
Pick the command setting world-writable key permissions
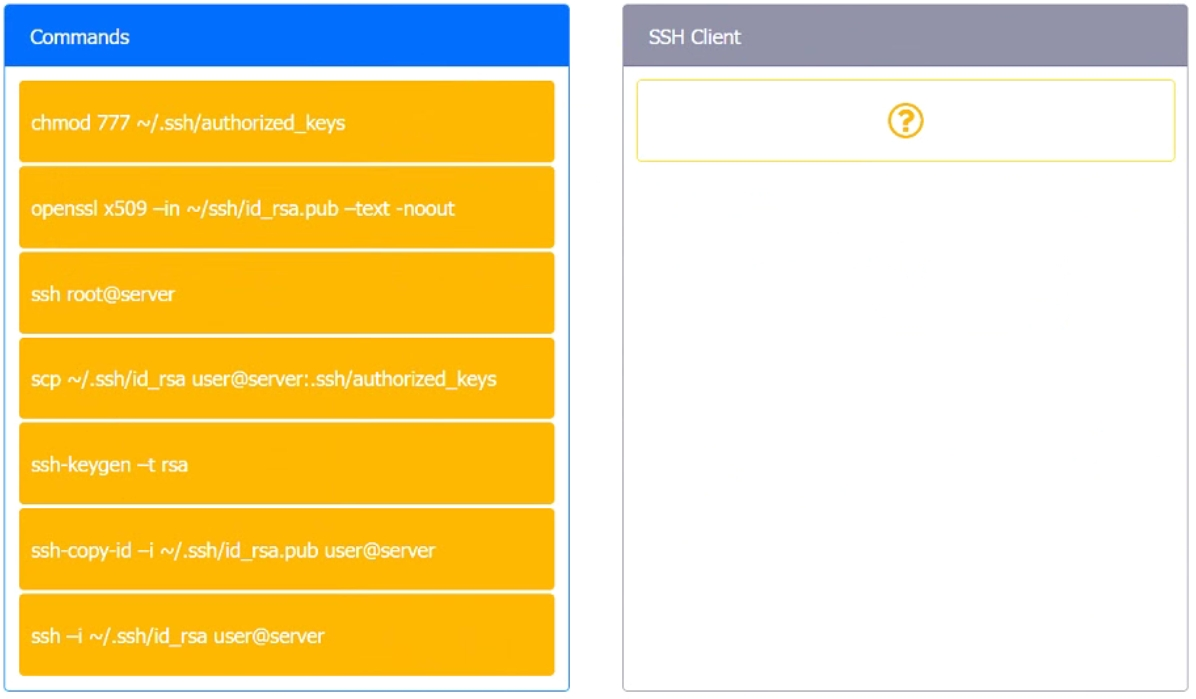[287, 122]
